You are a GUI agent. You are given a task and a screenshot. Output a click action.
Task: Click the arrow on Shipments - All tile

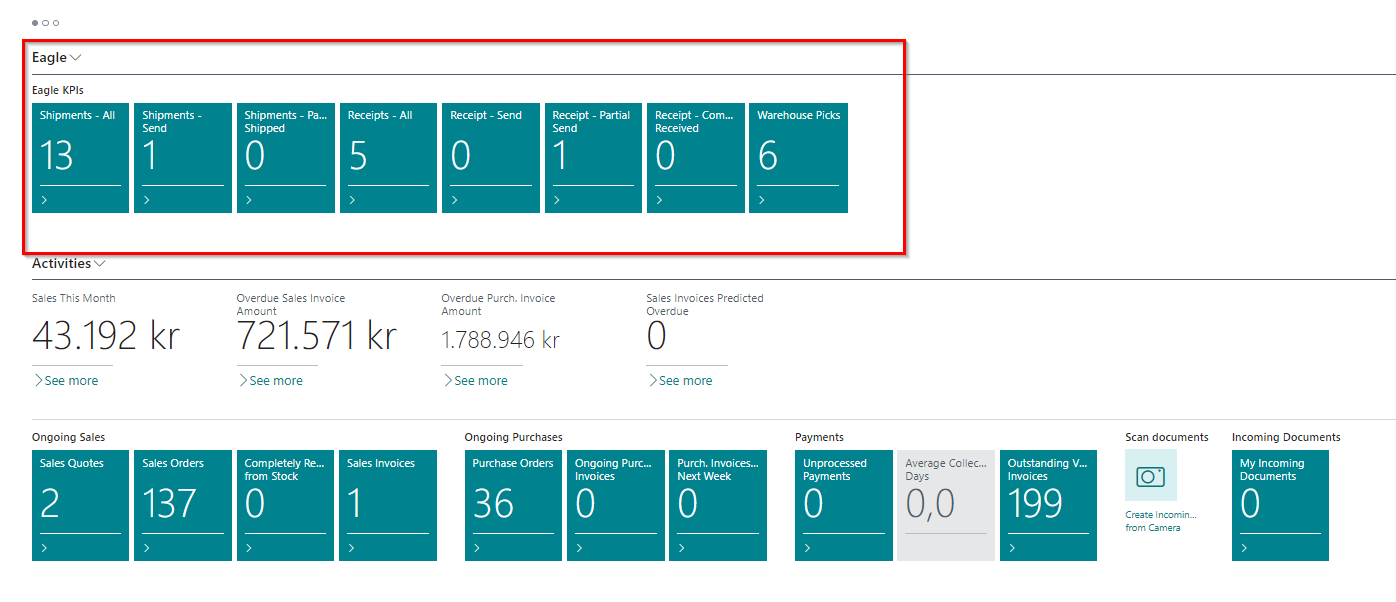coord(44,200)
